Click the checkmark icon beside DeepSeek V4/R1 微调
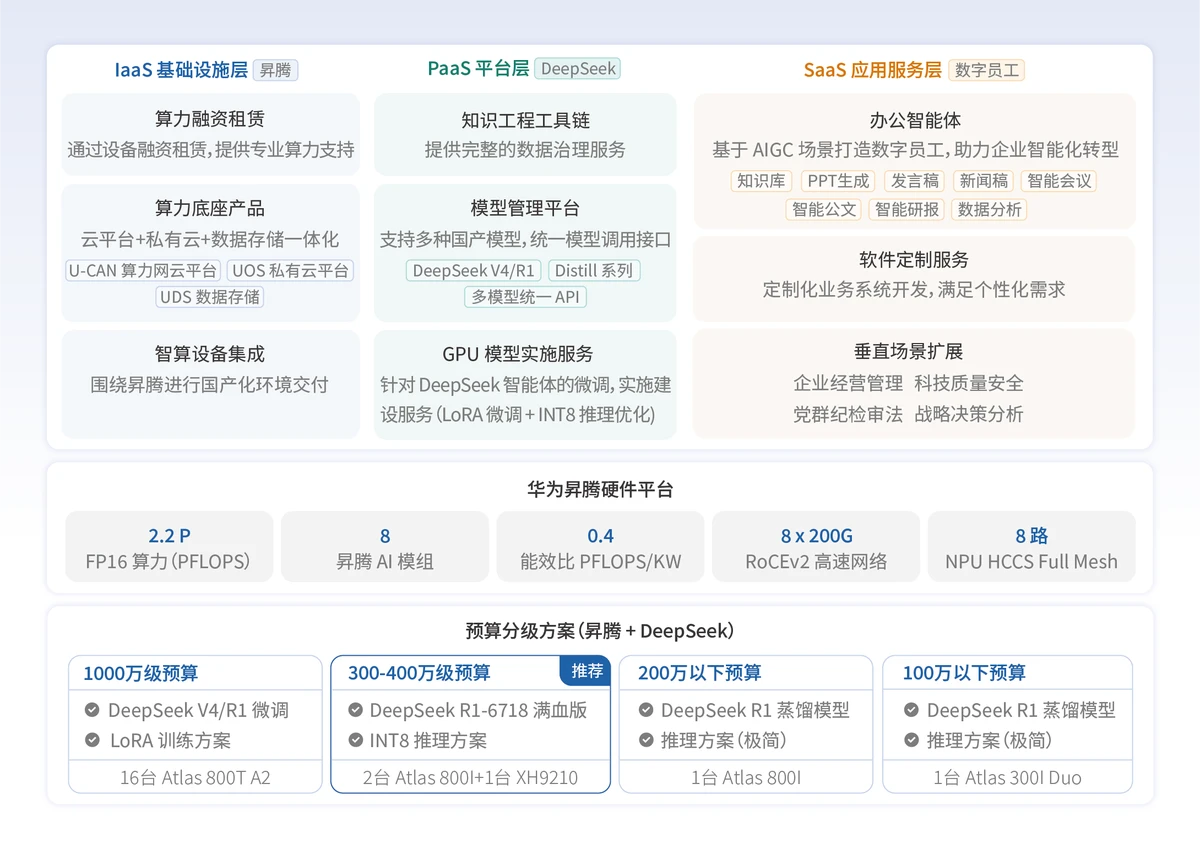The width and height of the screenshot is (1200, 849). (92, 710)
